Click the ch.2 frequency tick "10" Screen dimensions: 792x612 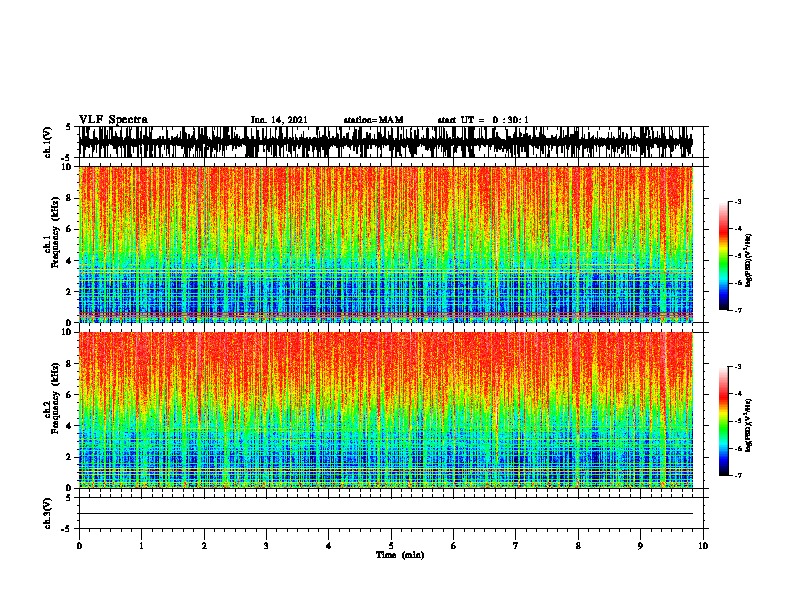coord(68,332)
